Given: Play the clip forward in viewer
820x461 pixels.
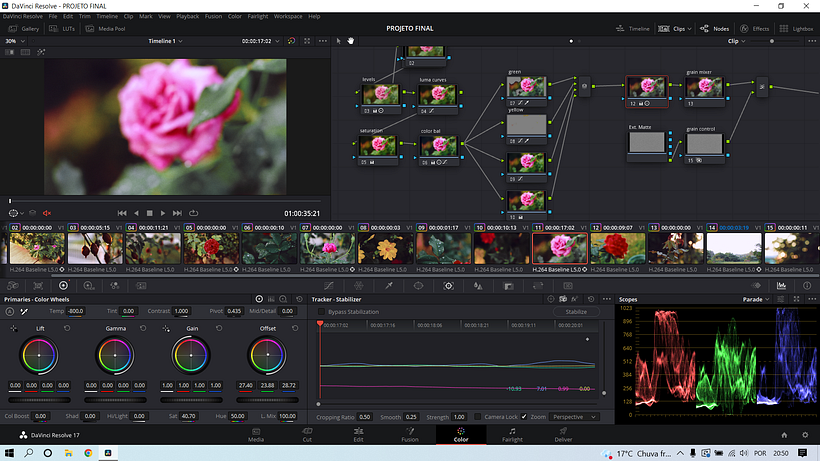Looking at the screenshot, I should pyautogui.click(x=163, y=213).
